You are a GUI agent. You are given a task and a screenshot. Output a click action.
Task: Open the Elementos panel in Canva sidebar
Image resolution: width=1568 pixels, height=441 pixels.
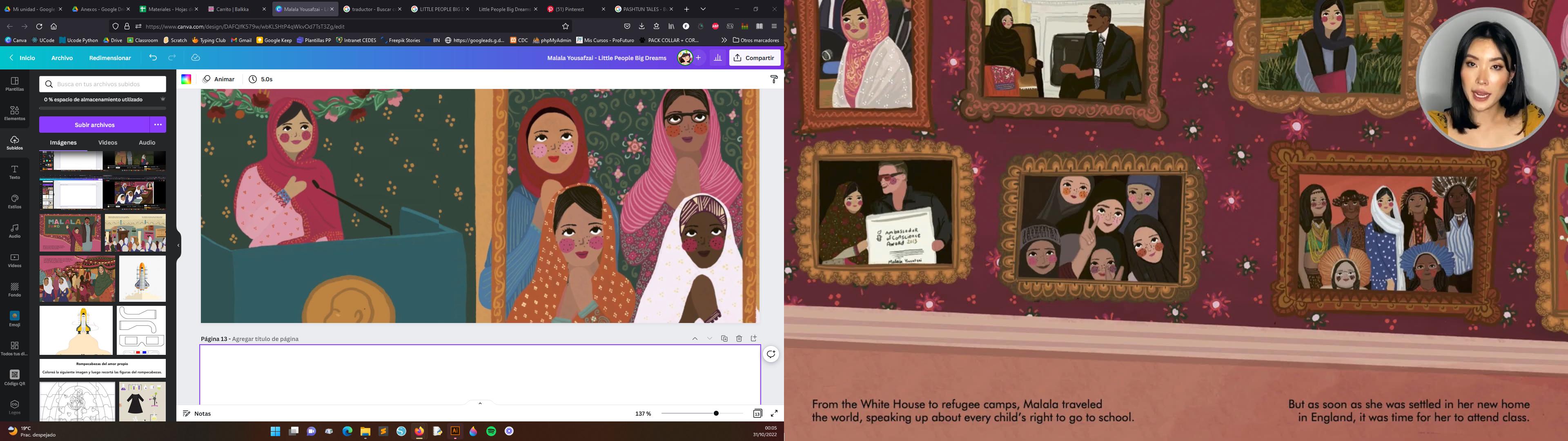pyautogui.click(x=15, y=113)
